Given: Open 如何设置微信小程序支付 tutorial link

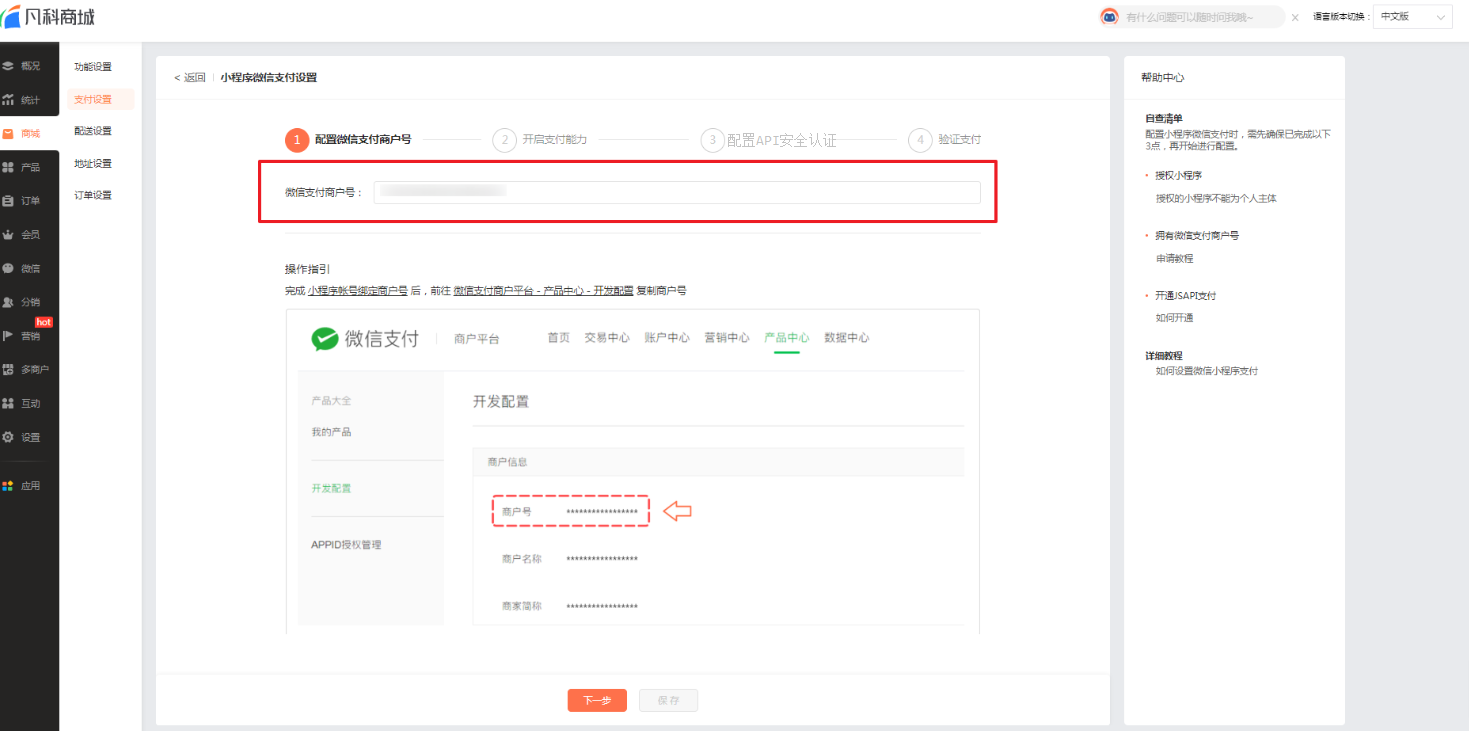Looking at the screenshot, I should [x=1206, y=371].
